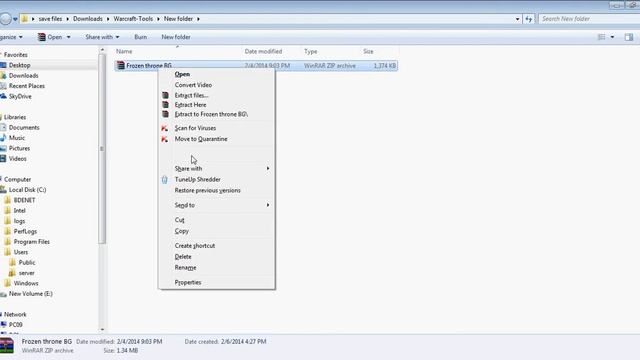The height and width of the screenshot is (360, 640).
Task: Click the navigation pane scroll down arrow
Action: [102, 329]
